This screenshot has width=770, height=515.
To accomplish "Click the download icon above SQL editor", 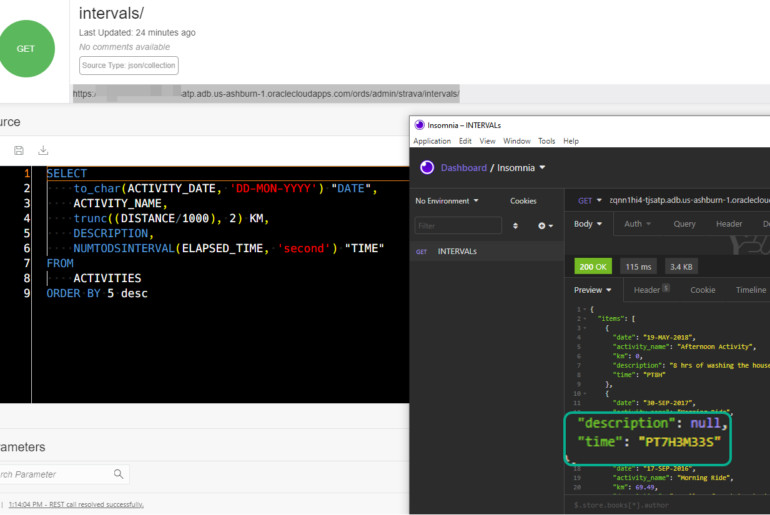I will (43, 150).
